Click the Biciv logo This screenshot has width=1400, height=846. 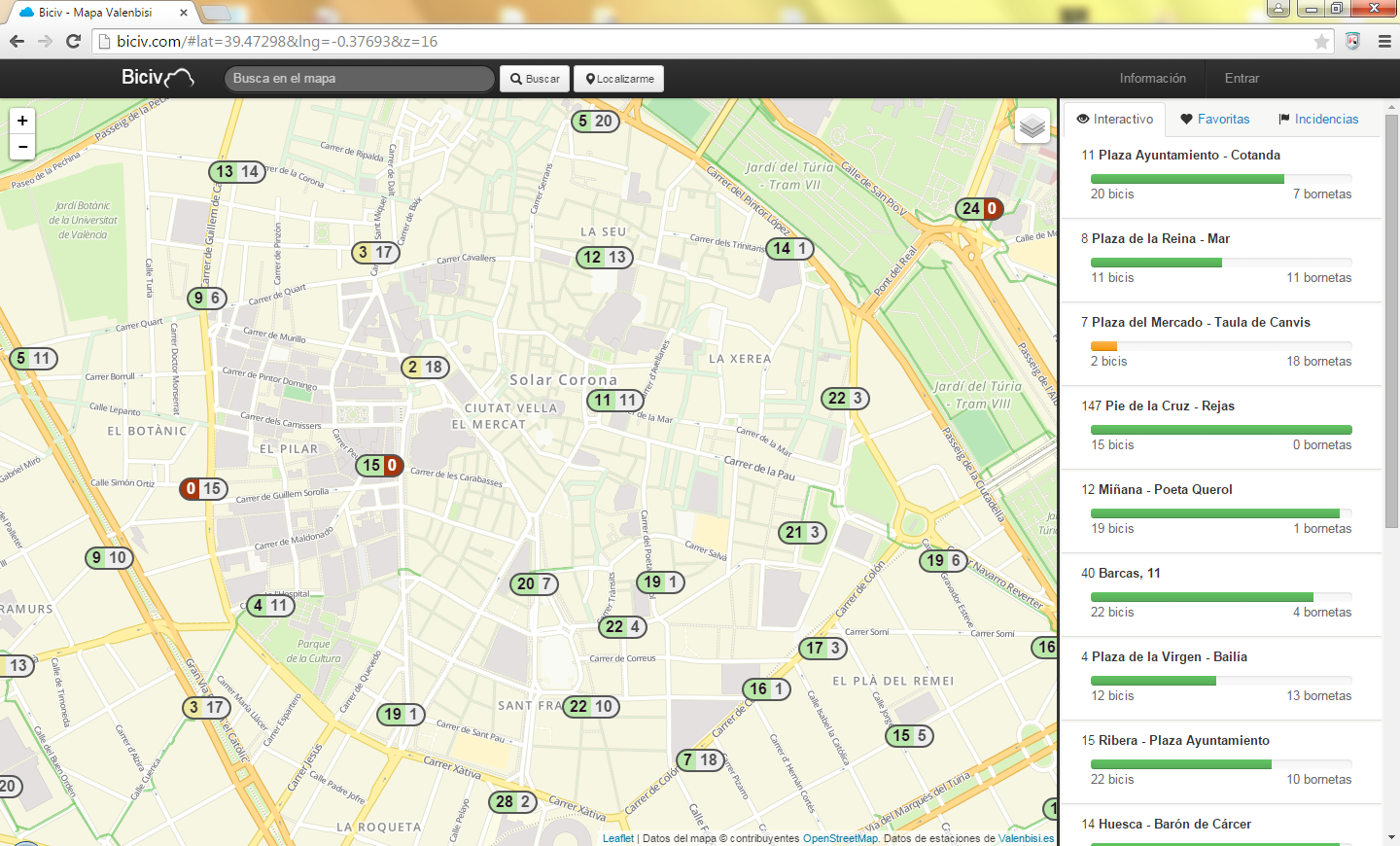[x=157, y=78]
